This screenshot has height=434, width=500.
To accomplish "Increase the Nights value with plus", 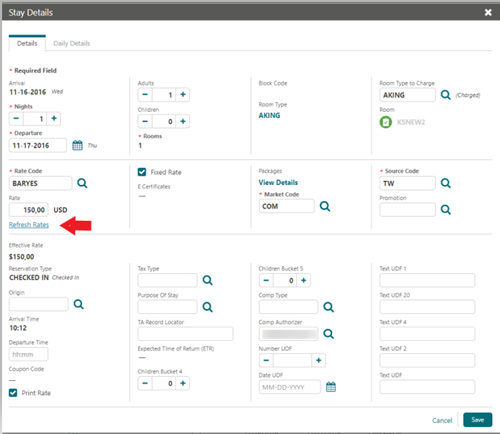I will click(54, 118).
